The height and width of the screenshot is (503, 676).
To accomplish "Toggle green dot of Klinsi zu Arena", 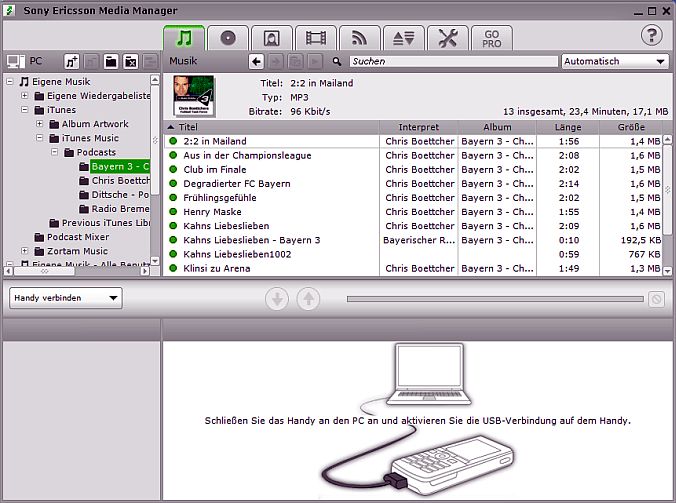I will coord(173,268).
